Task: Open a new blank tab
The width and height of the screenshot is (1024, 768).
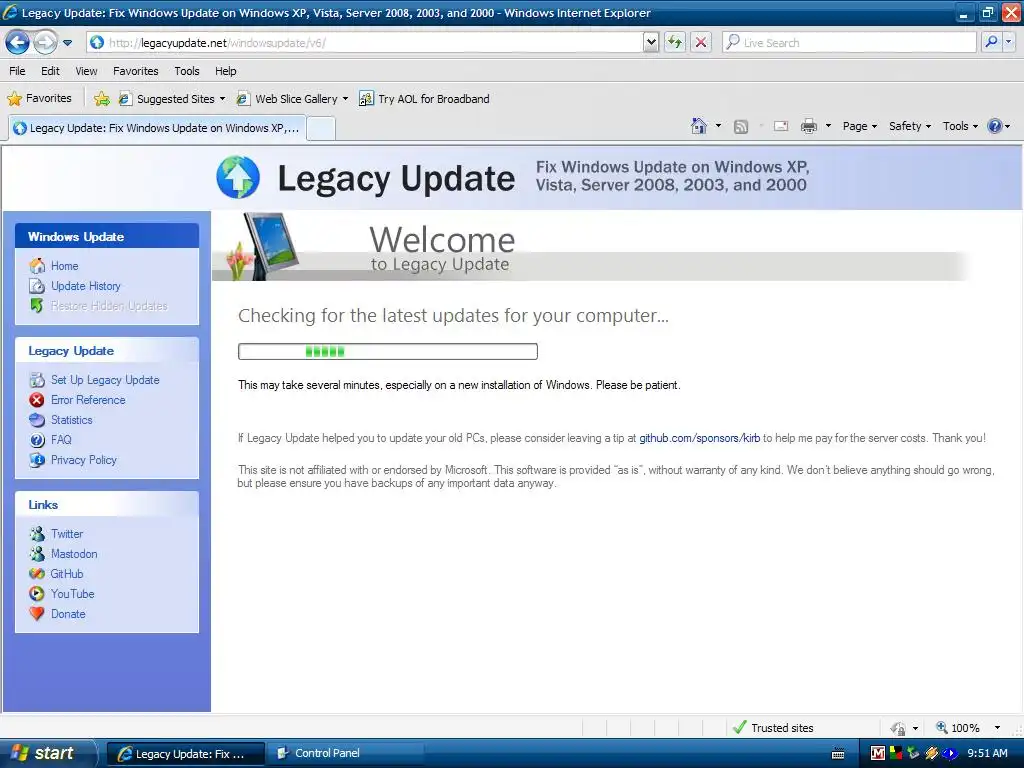Action: [321, 129]
